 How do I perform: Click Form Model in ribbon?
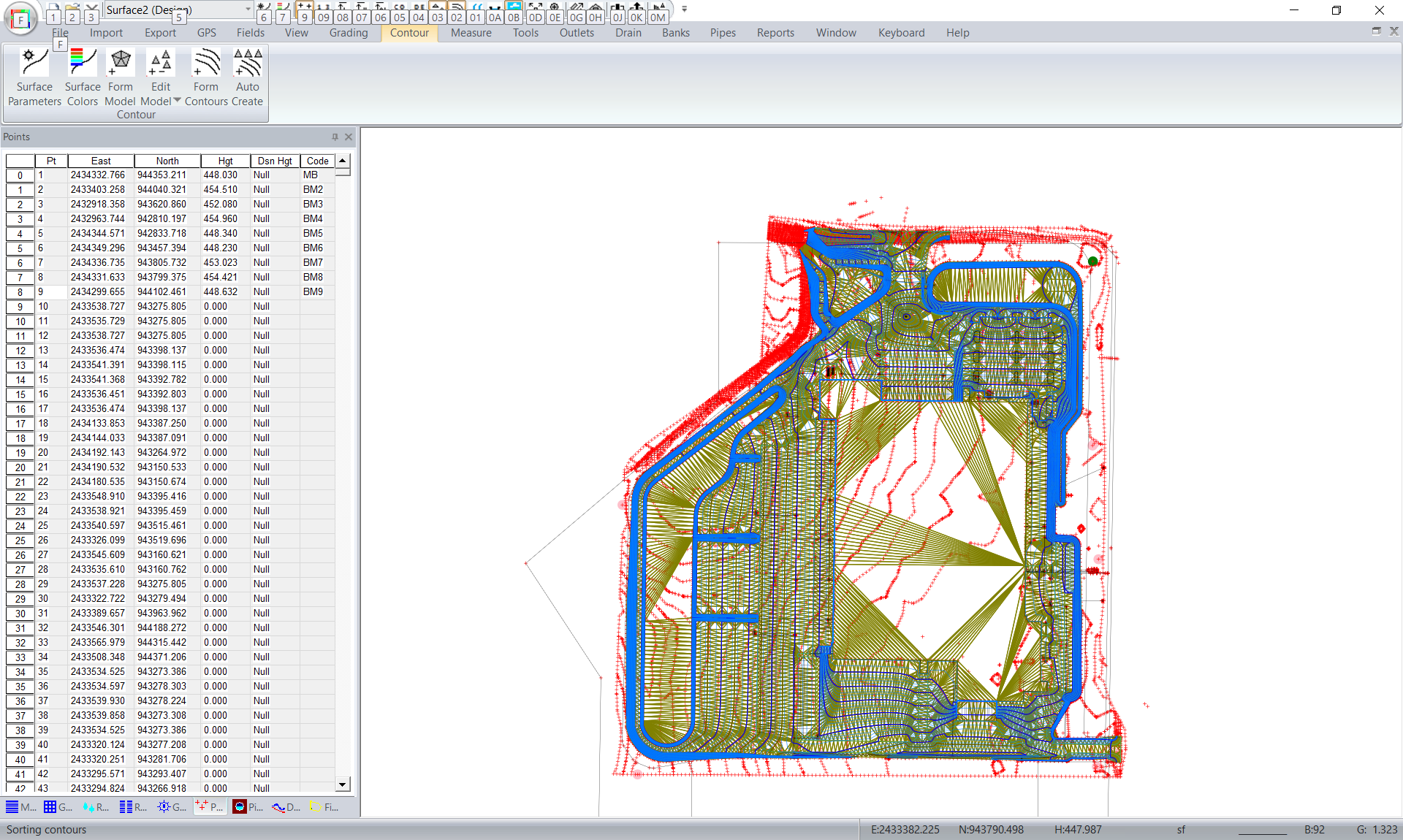pos(121,77)
